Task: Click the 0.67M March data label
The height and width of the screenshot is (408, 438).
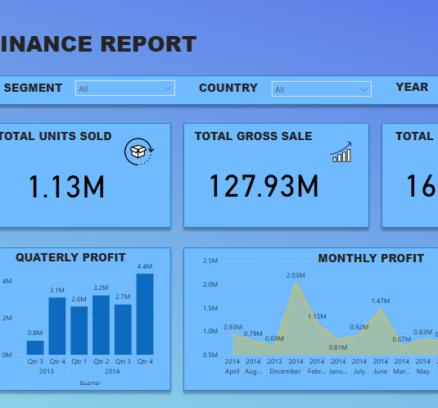Action: pyautogui.click(x=402, y=339)
